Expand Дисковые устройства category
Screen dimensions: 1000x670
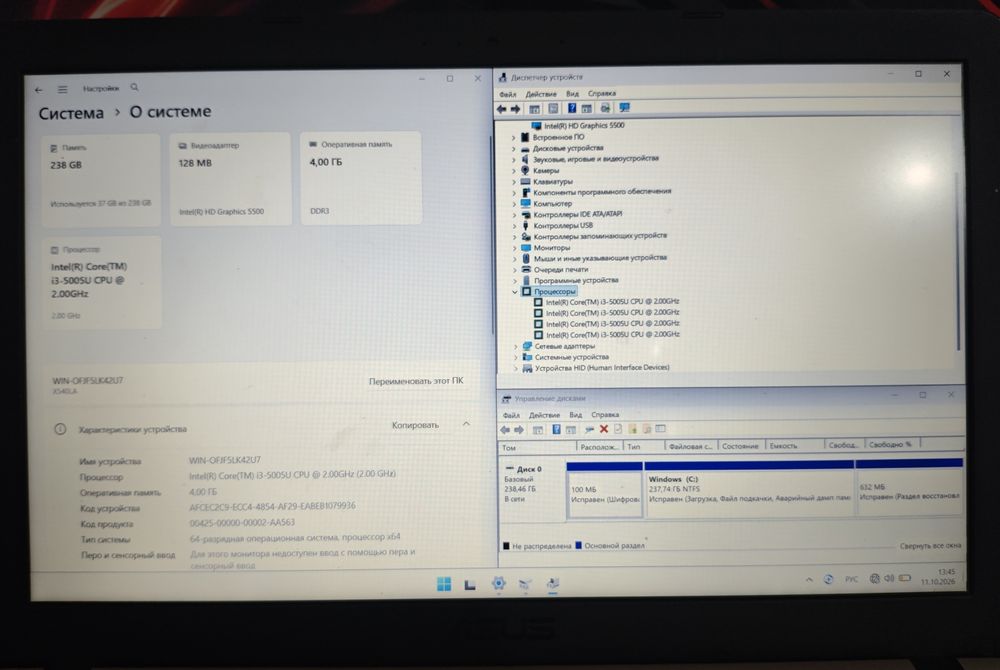[x=513, y=148]
